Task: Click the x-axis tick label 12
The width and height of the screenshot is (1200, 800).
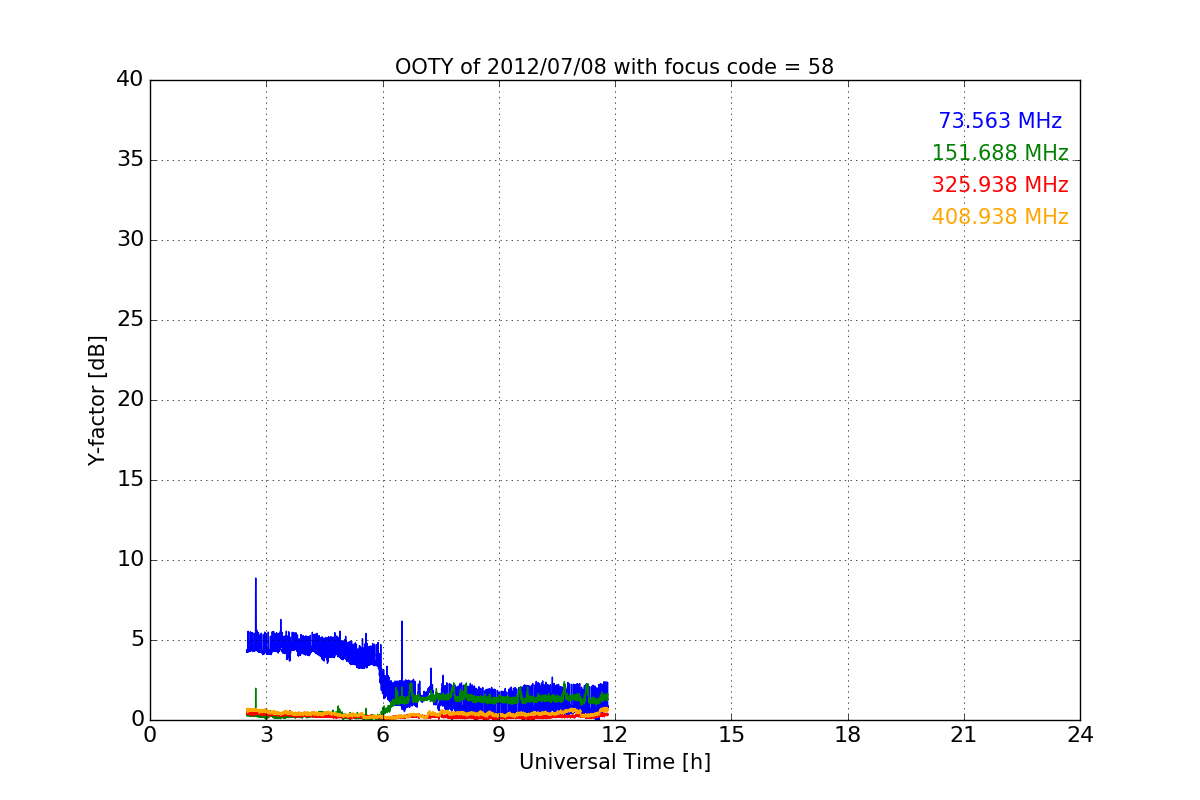Action: point(615,734)
